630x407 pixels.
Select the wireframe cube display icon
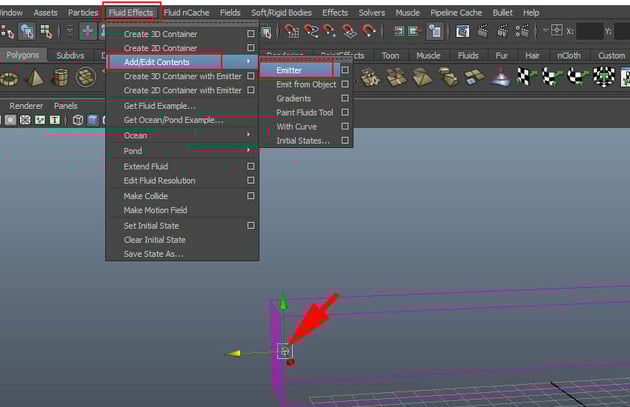click(77, 120)
